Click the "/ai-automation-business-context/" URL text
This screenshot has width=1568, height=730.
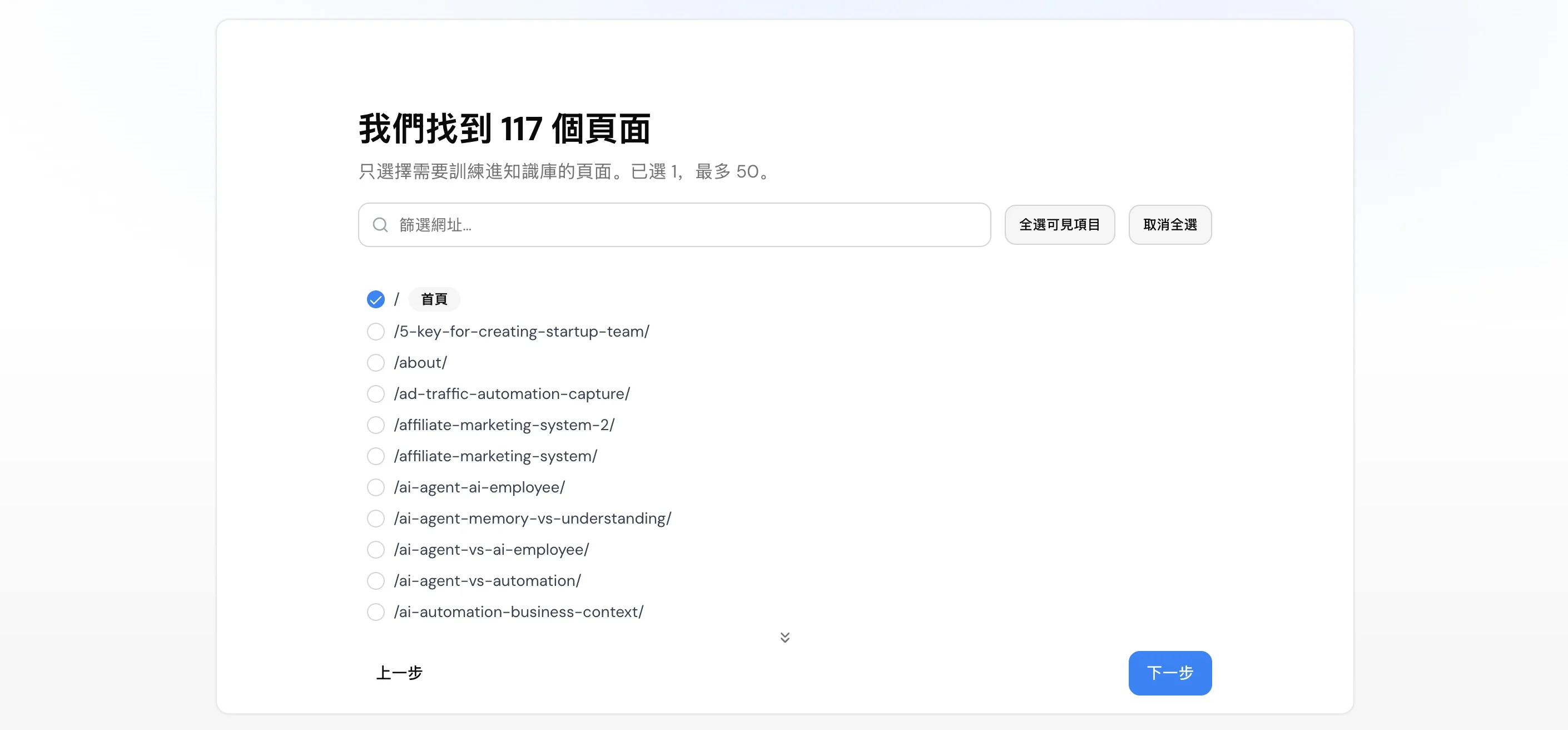point(519,612)
